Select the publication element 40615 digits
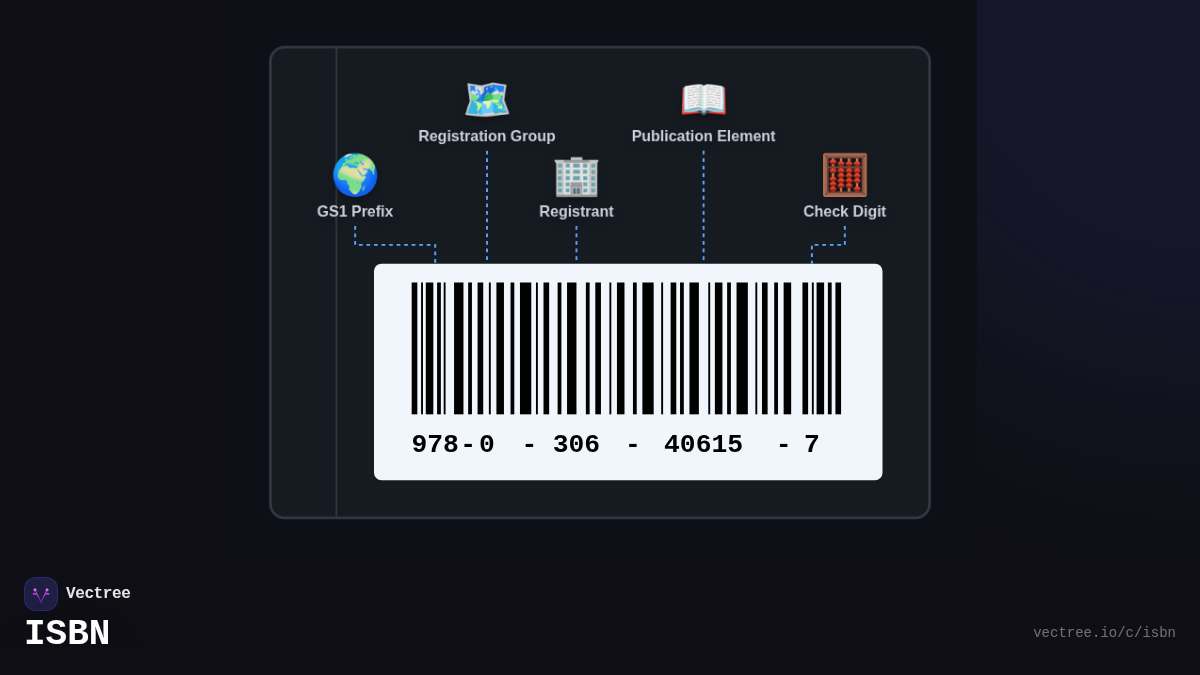This screenshot has height=675, width=1200. (x=703, y=444)
